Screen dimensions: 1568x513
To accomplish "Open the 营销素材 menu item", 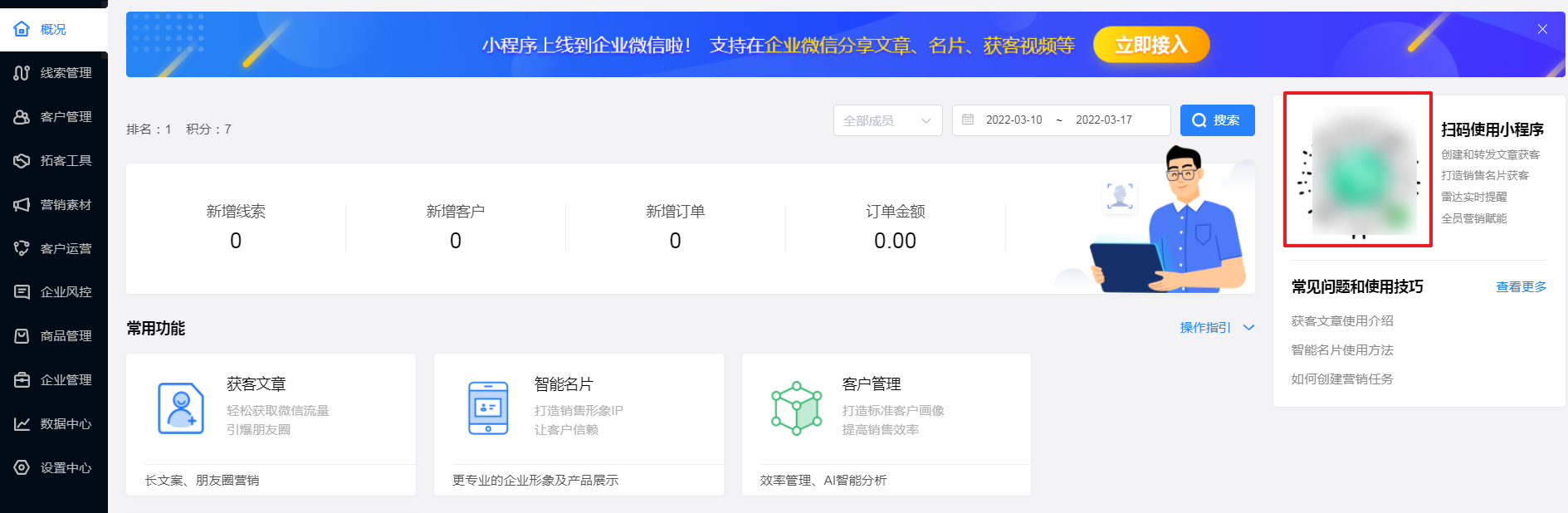I will (54, 205).
